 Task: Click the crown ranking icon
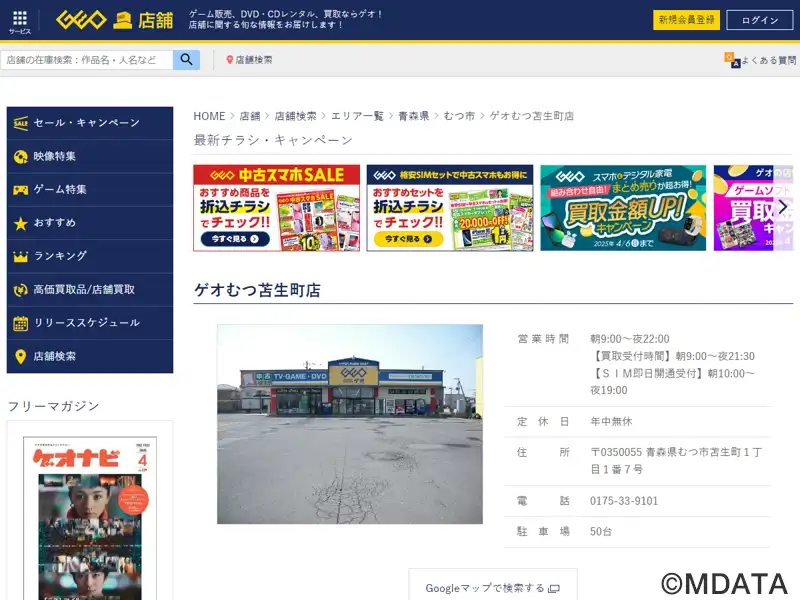click(20, 257)
